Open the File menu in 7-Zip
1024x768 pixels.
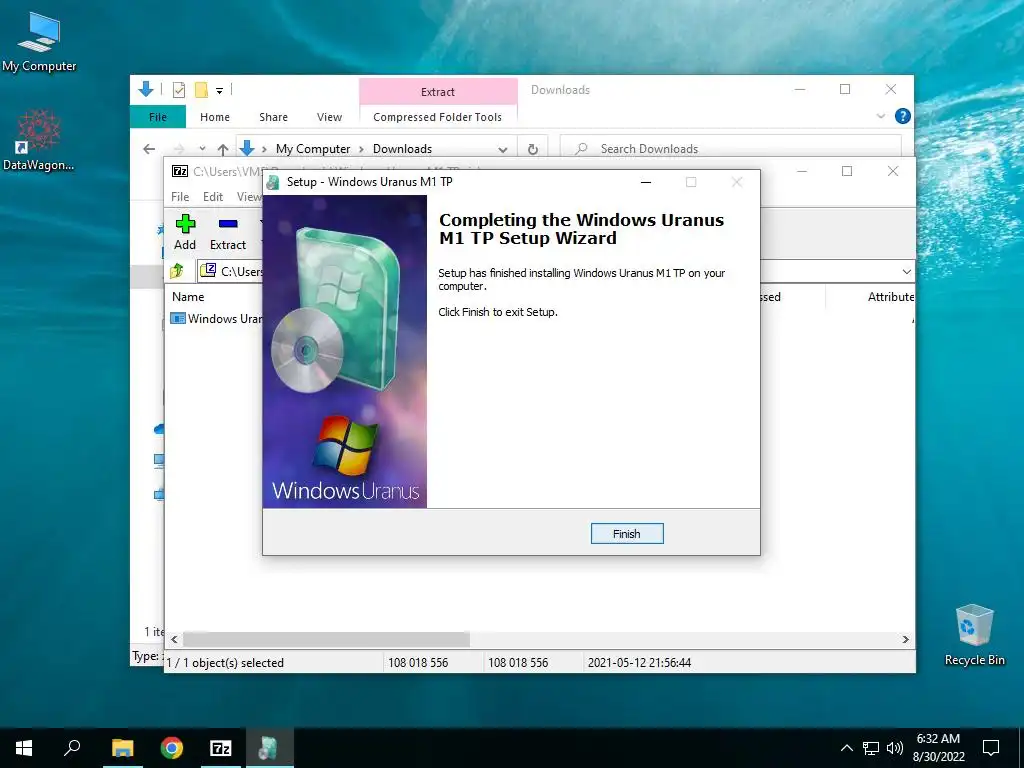tap(180, 197)
